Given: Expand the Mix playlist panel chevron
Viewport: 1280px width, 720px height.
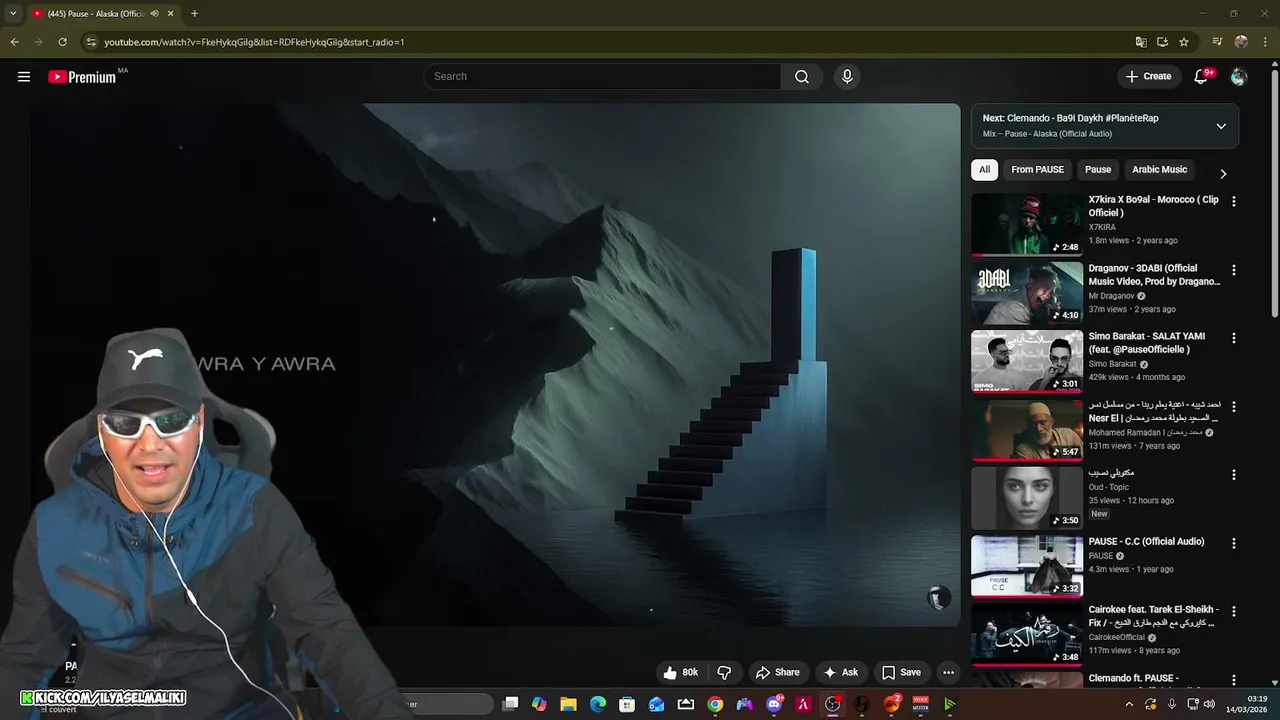Looking at the screenshot, I should tap(1221, 126).
